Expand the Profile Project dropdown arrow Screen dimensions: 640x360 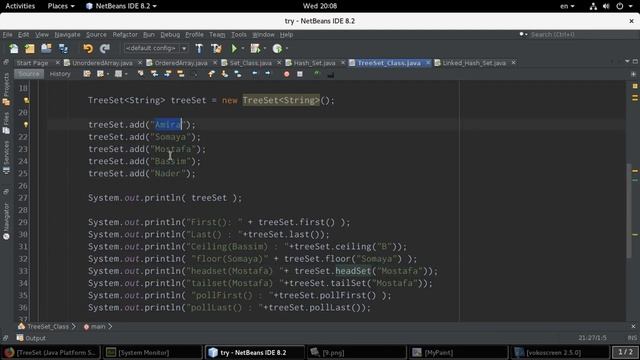click(287, 49)
